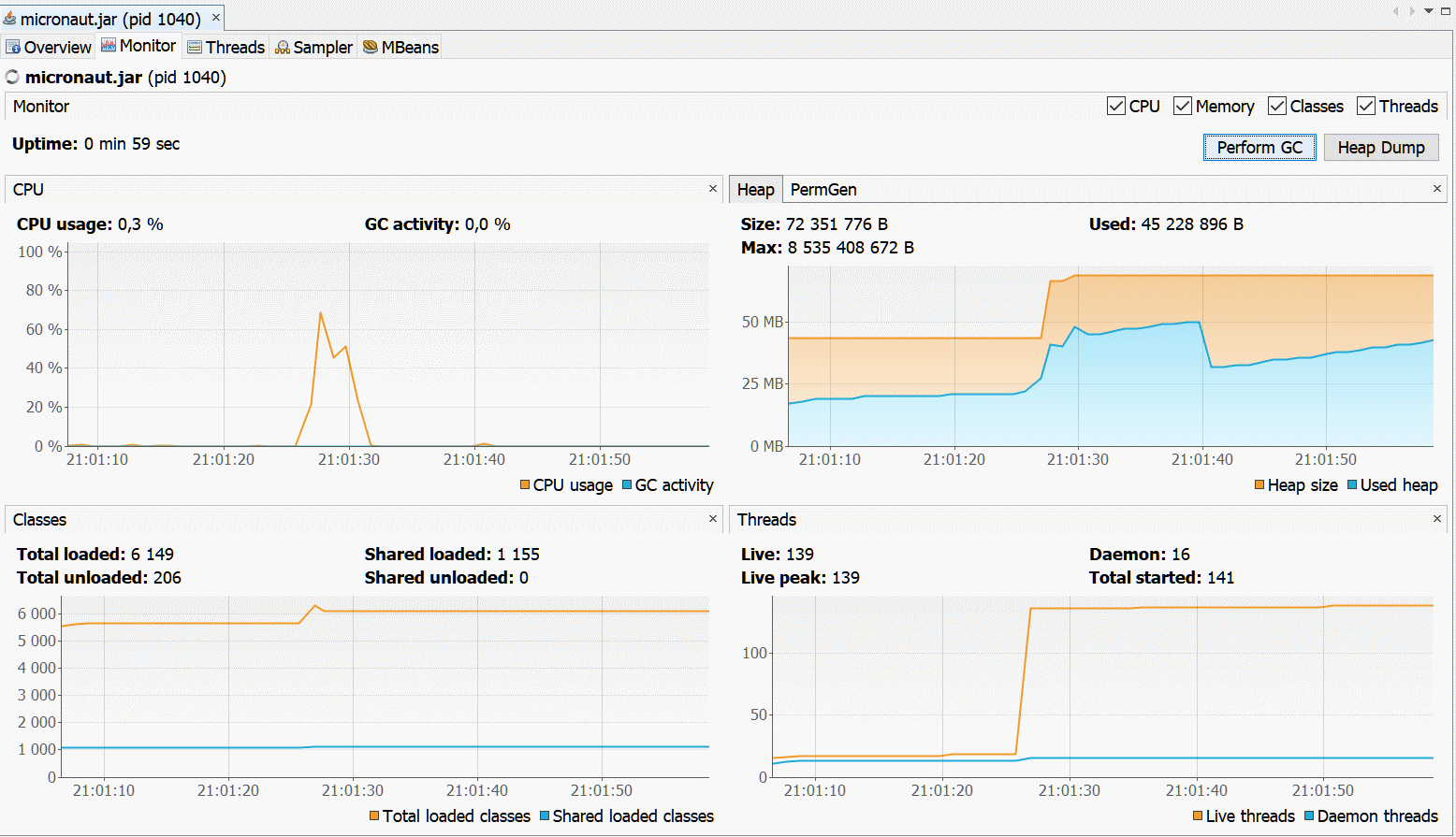Open Overview via its tab icon
Viewport: 1456px width, 837px height.
click(x=13, y=47)
